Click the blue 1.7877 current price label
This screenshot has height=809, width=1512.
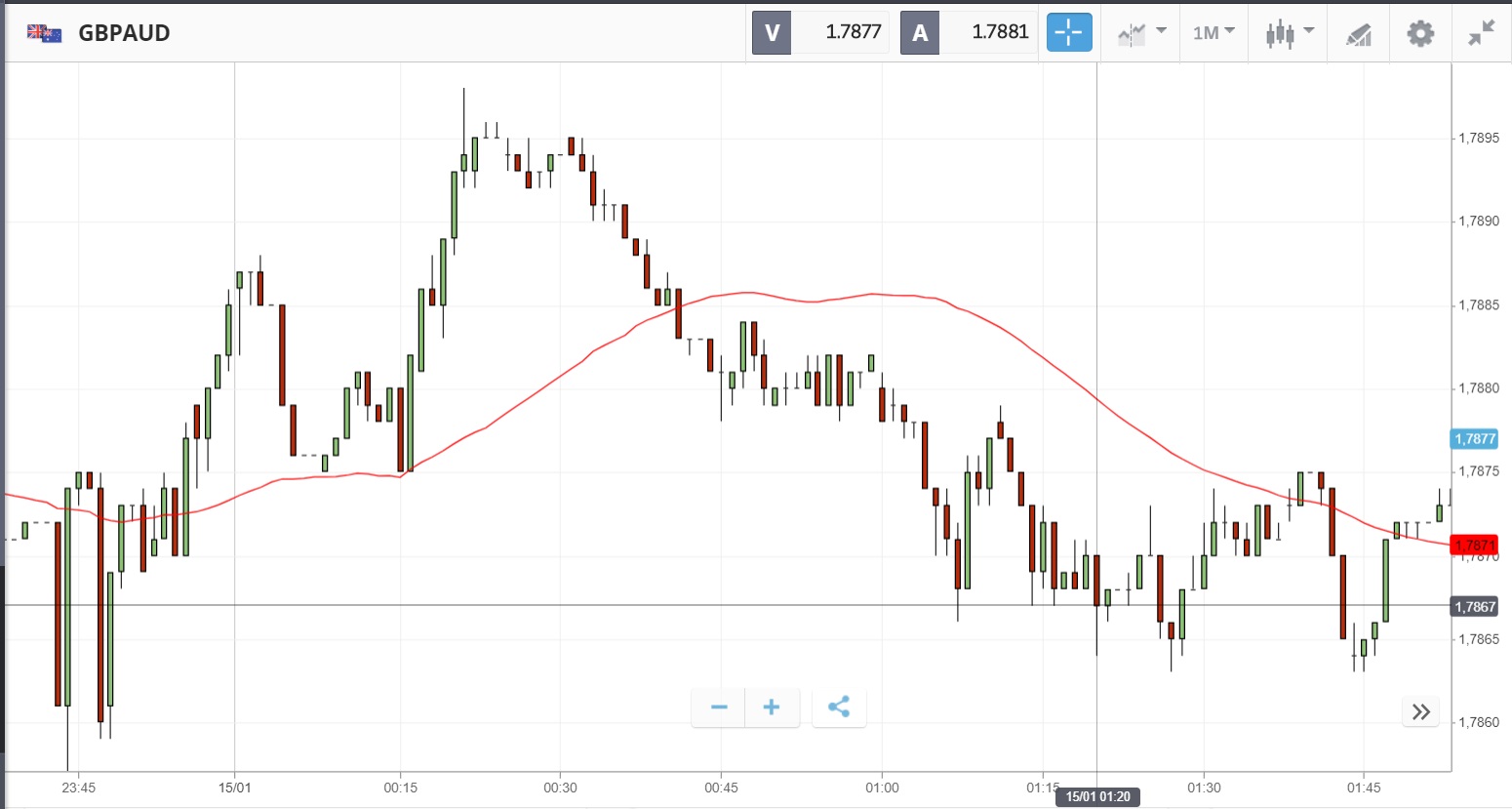[x=1474, y=438]
